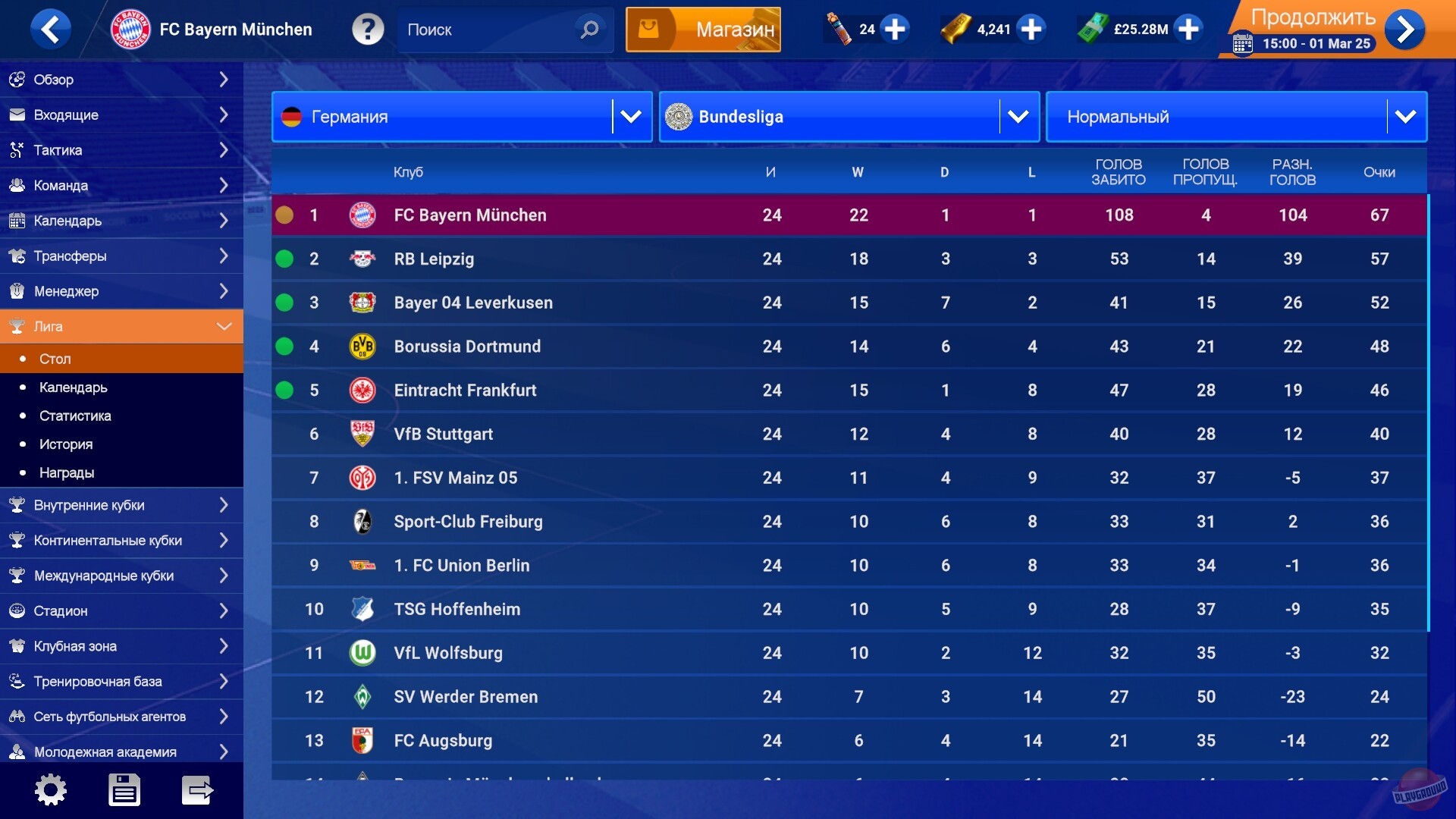Click the green dot beside Eintracht Frankfurt
This screenshot has width=1456, height=819.
click(x=285, y=389)
